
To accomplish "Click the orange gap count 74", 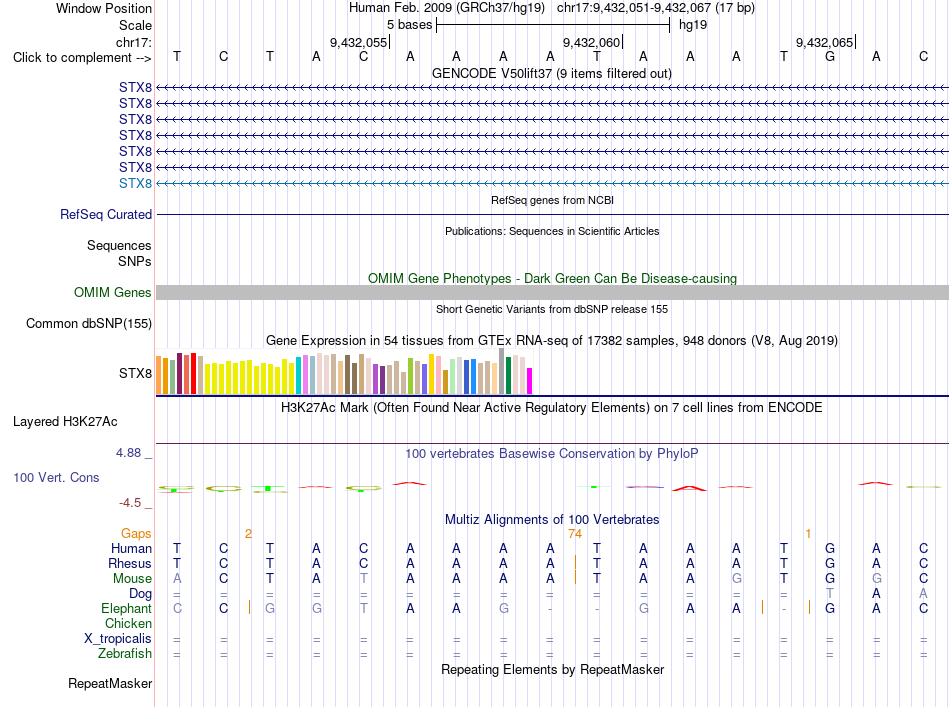I will pos(575,533).
